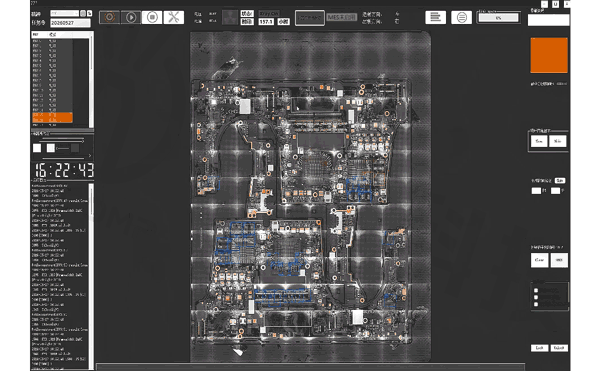Select the orange highlighted row in results list

click(52, 117)
